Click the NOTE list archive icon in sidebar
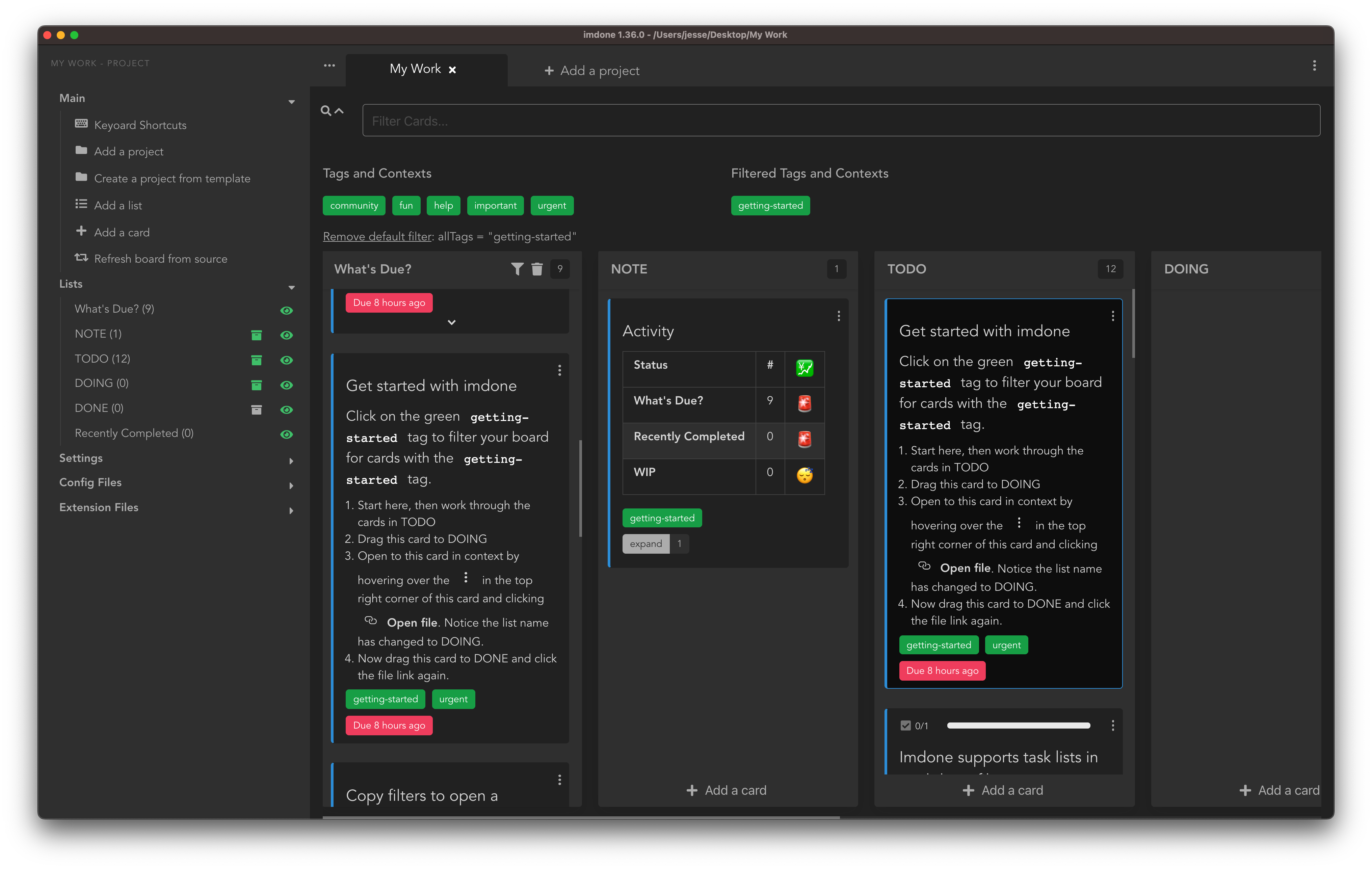The width and height of the screenshot is (1372, 869). 256,335
